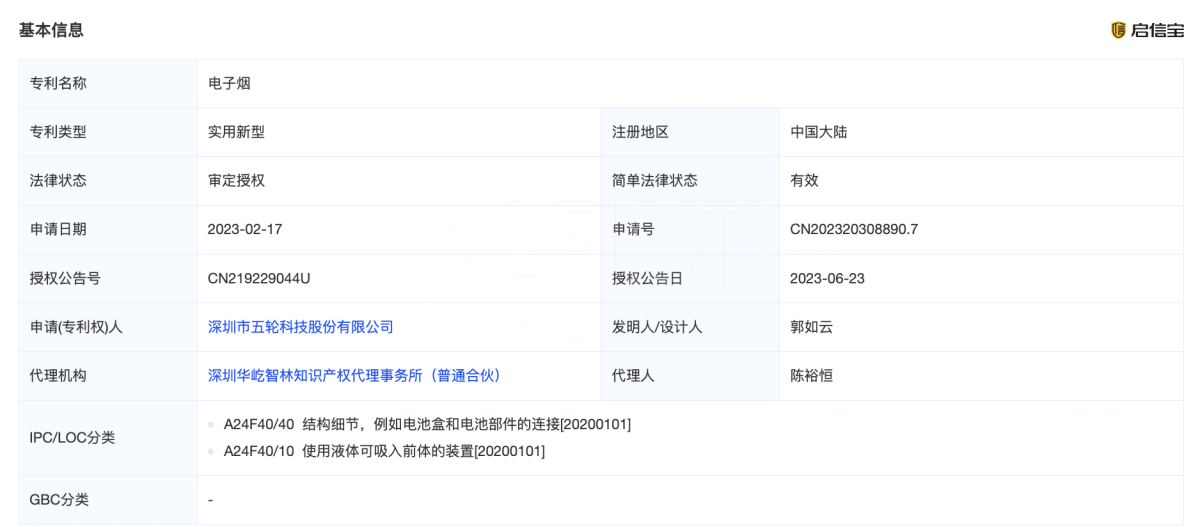Select region value 中国大陆

(x=818, y=132)
